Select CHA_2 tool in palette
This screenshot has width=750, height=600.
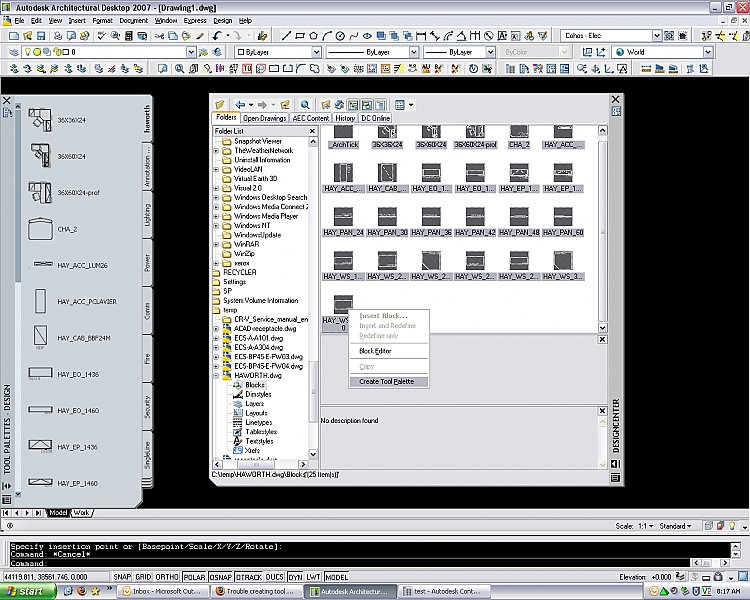[53, 229]
